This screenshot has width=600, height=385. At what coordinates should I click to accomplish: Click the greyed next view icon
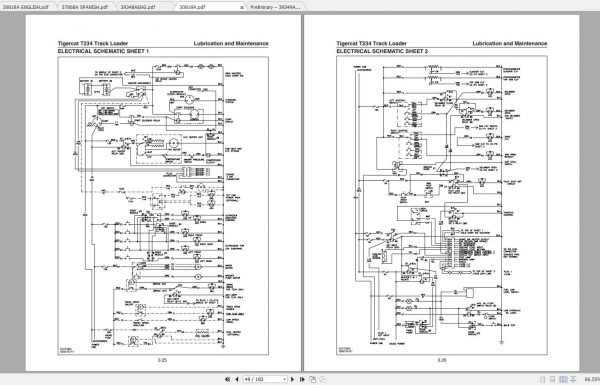click(x=323, y=379)
